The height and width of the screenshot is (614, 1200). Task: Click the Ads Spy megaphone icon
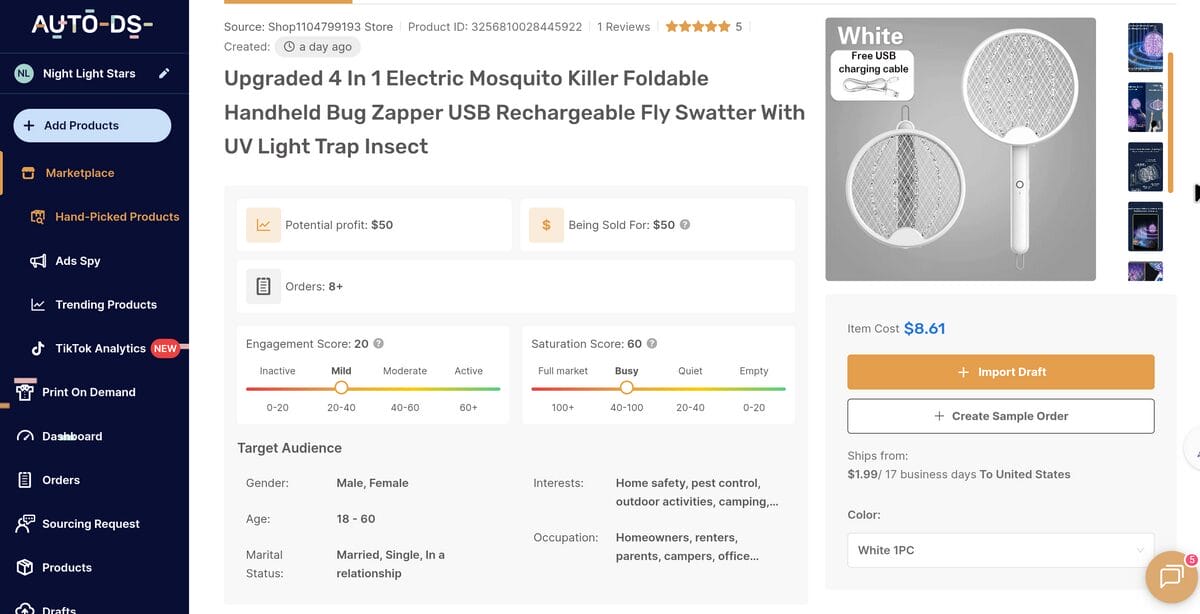pos(38,261)
